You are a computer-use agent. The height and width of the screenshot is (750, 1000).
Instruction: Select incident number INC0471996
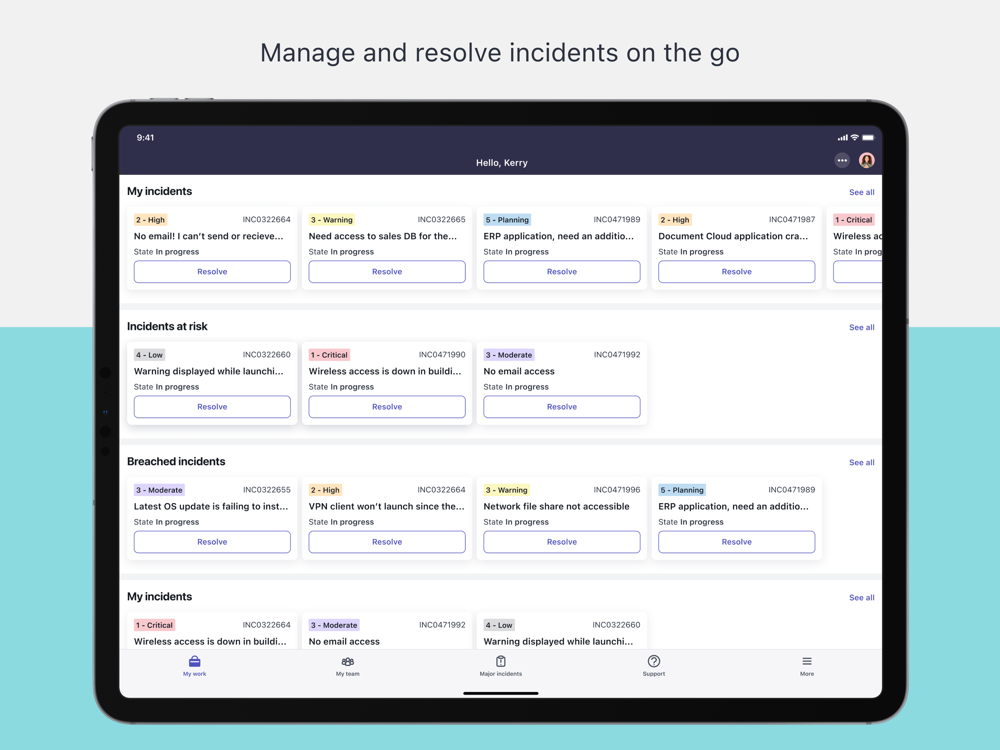click(x=617, y=490)
